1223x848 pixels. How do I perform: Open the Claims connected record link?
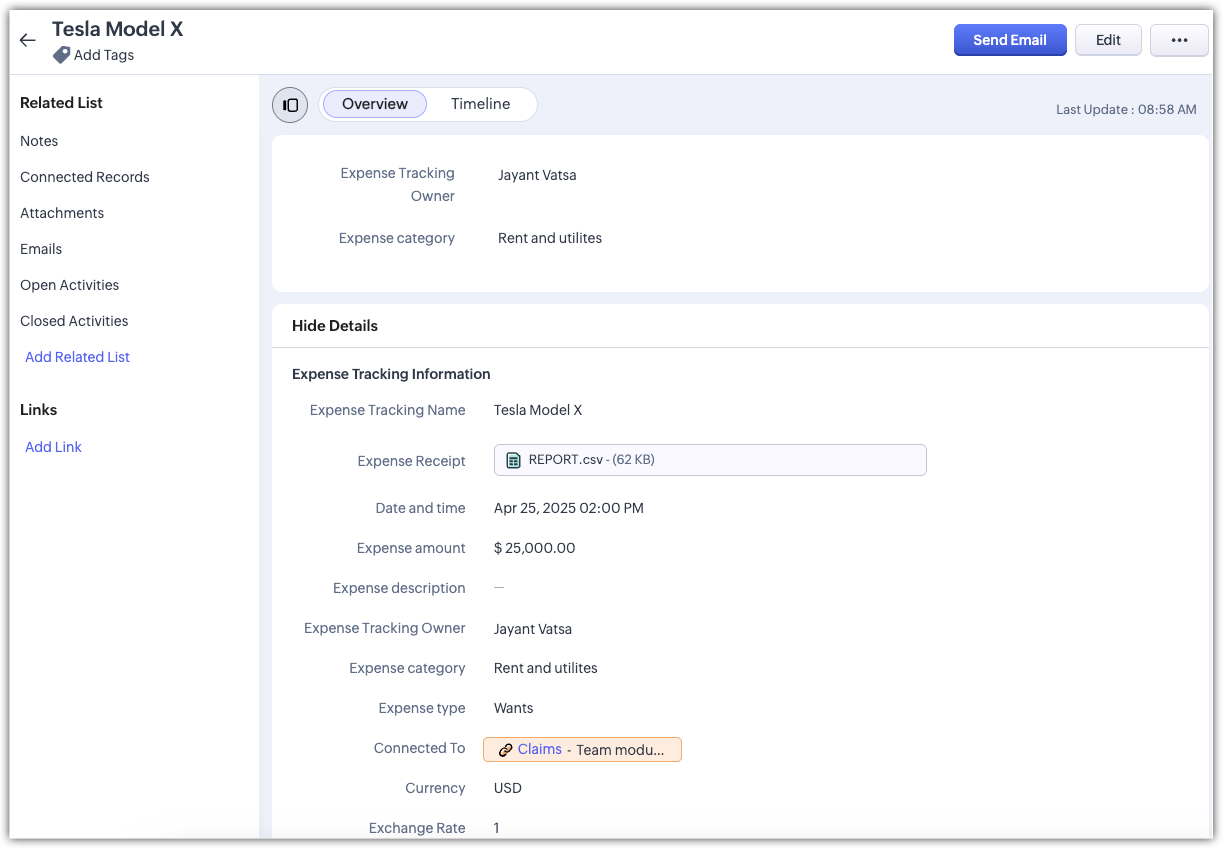point(540,749)
